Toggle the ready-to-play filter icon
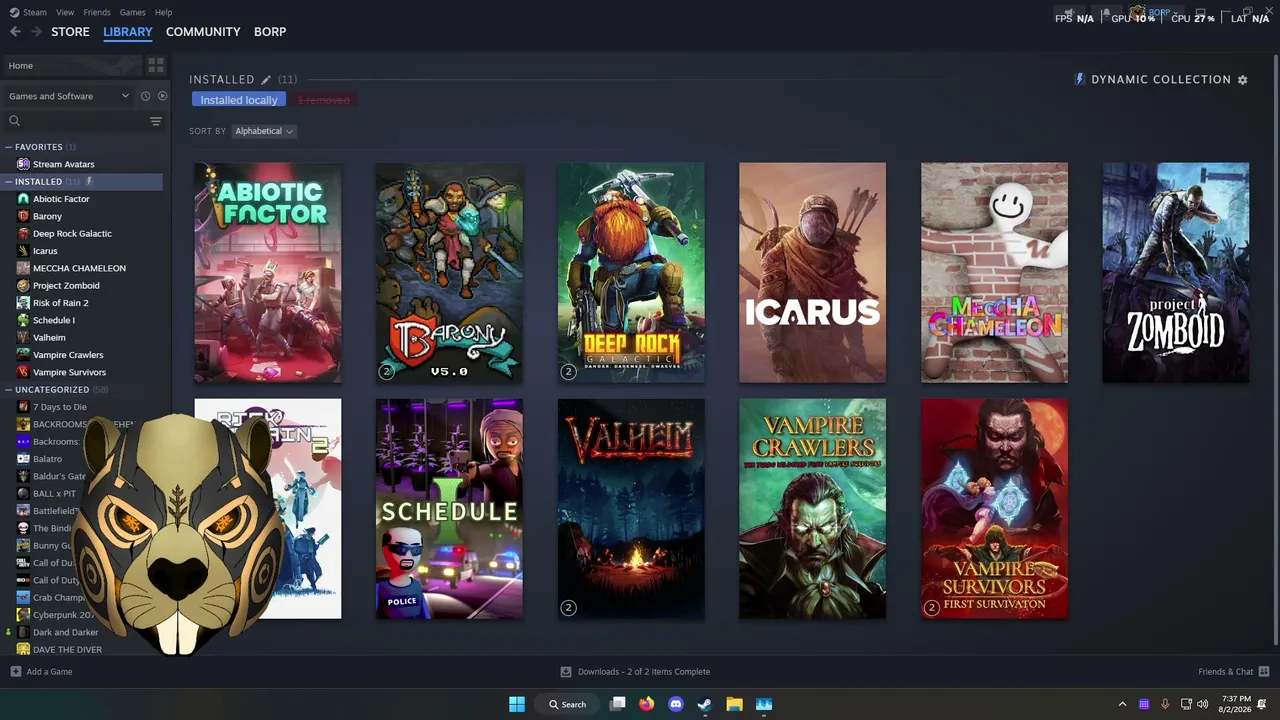The image size is (1280, 720). coord(162,96)
